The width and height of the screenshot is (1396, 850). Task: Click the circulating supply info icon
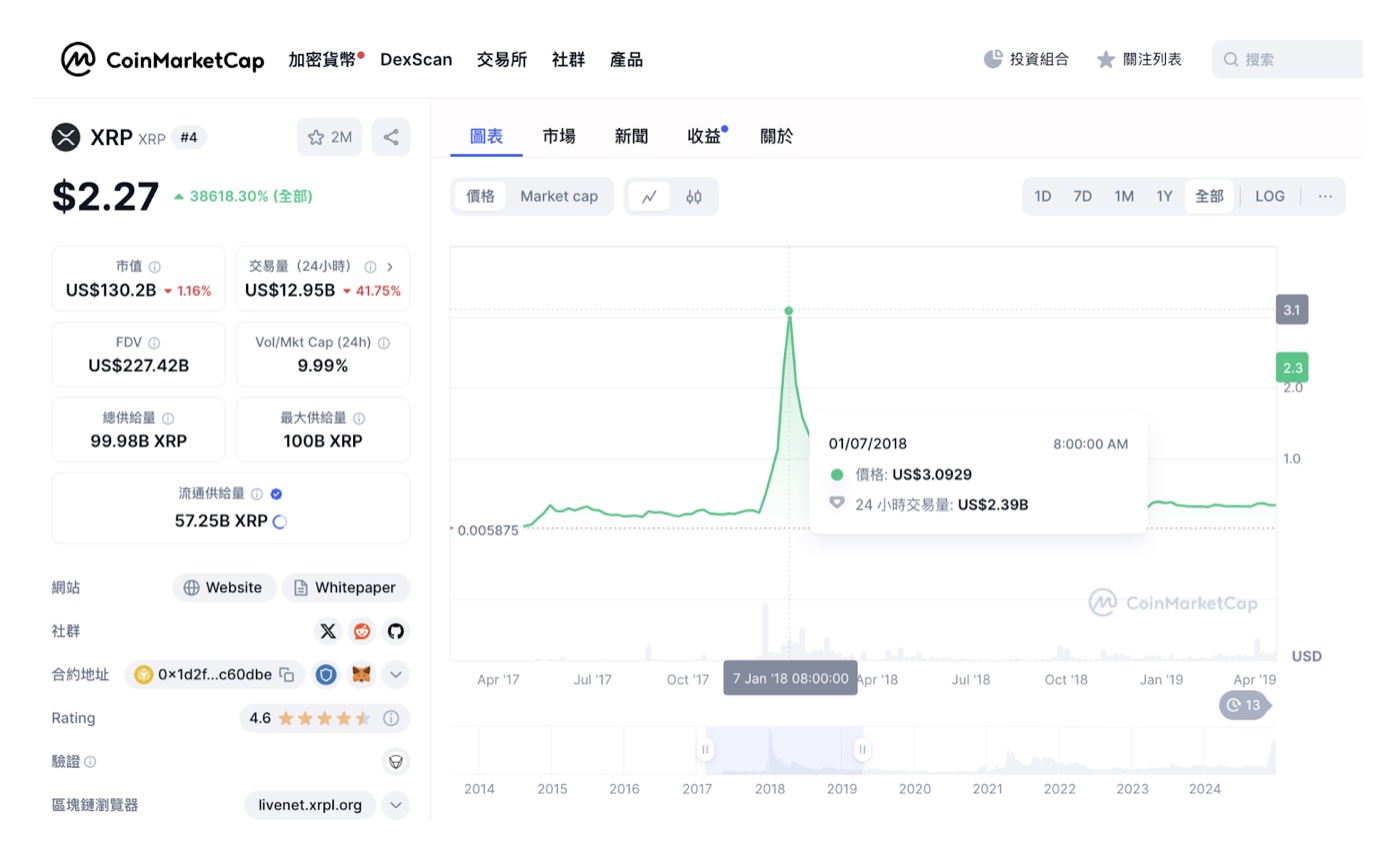pyautogui.click(x=257, y=494)
